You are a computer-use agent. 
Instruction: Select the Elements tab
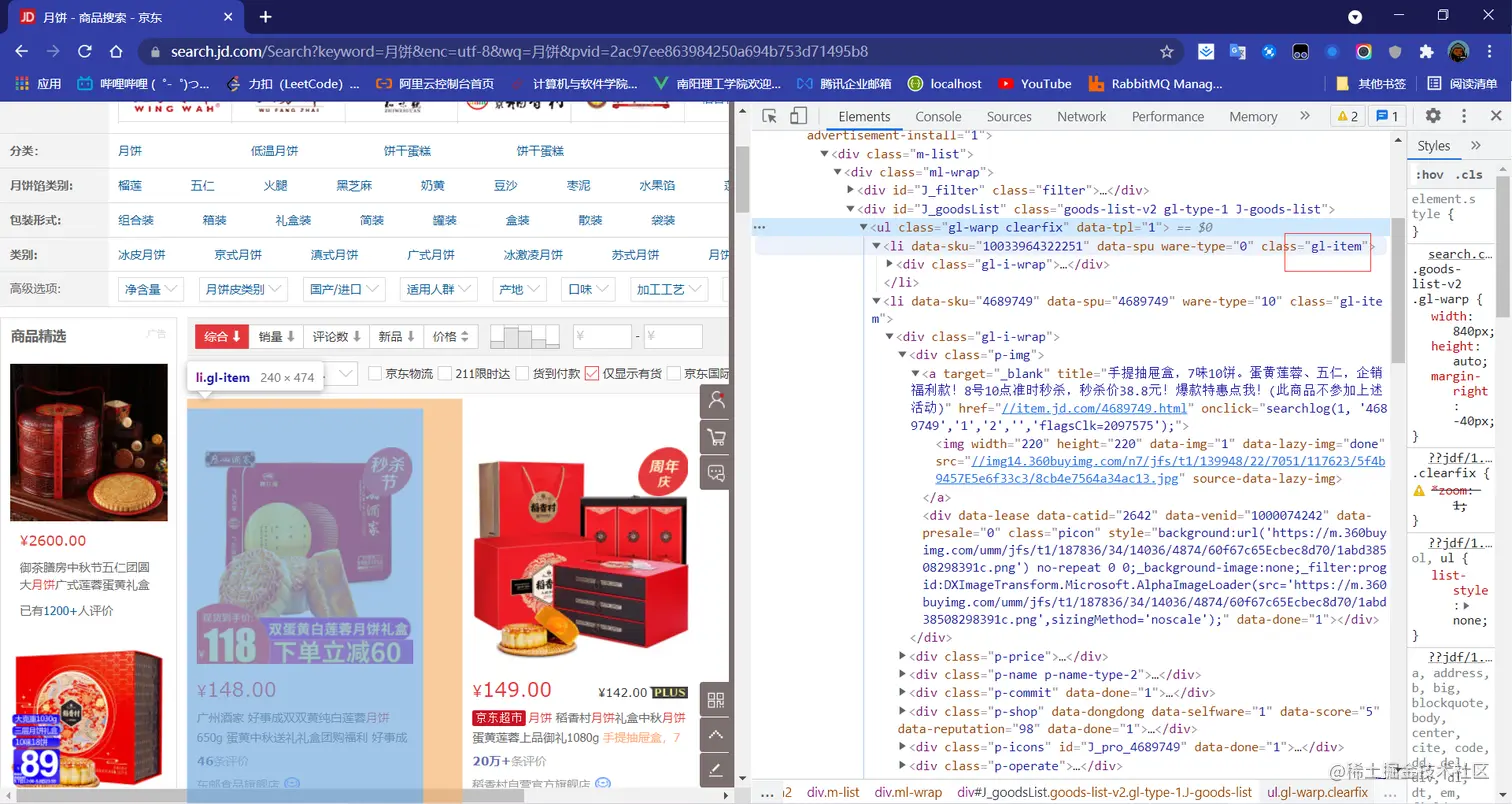(x=864, y=116)
